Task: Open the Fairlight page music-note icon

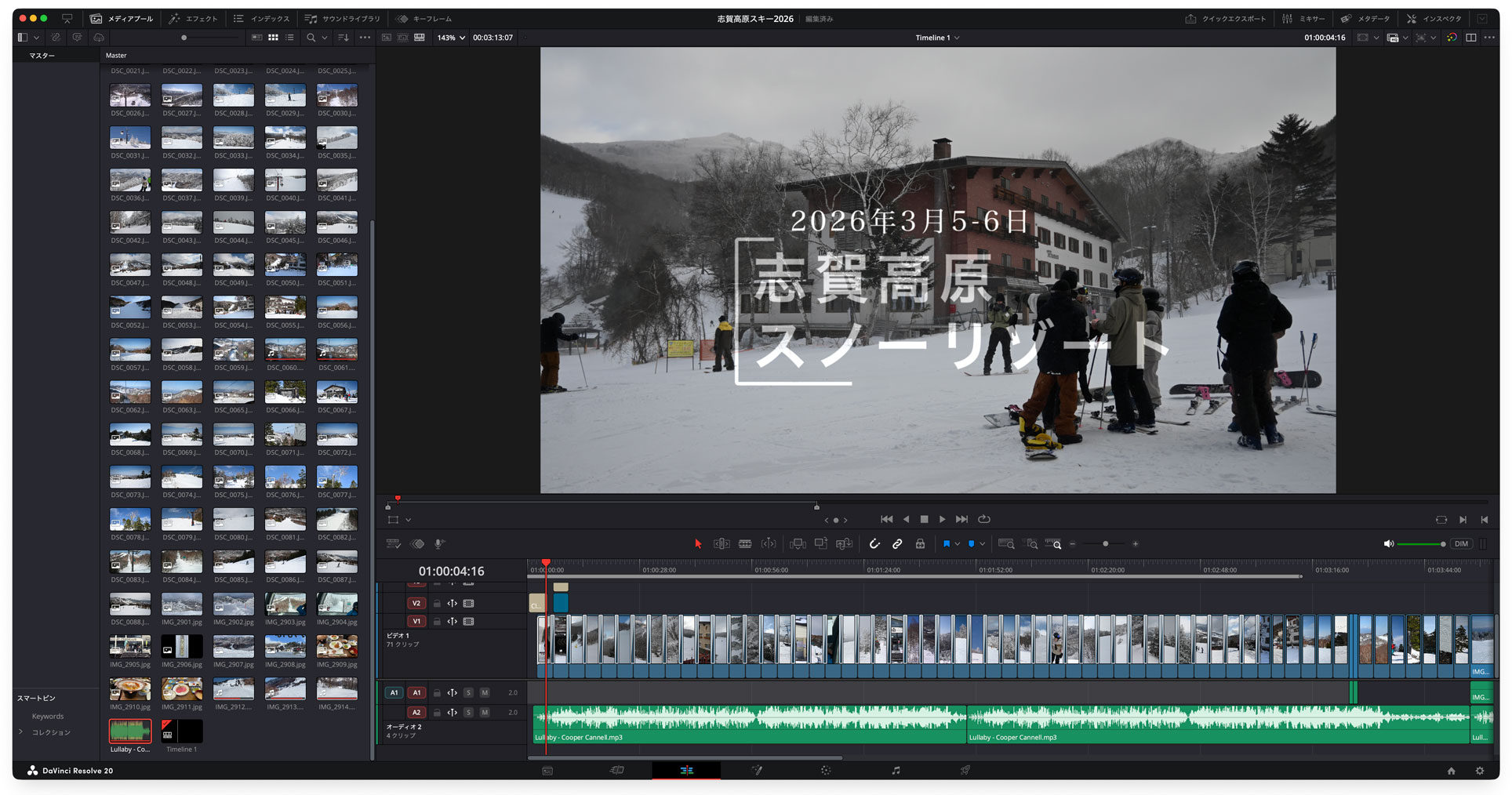Action: (x=896, y=771)
